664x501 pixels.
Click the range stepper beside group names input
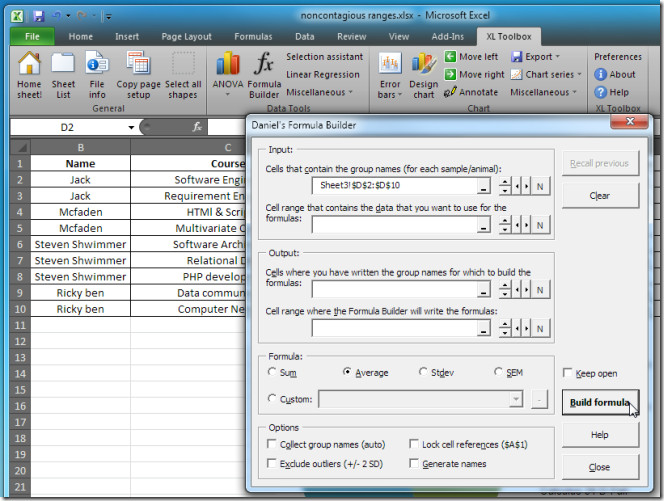coord(504,186)
